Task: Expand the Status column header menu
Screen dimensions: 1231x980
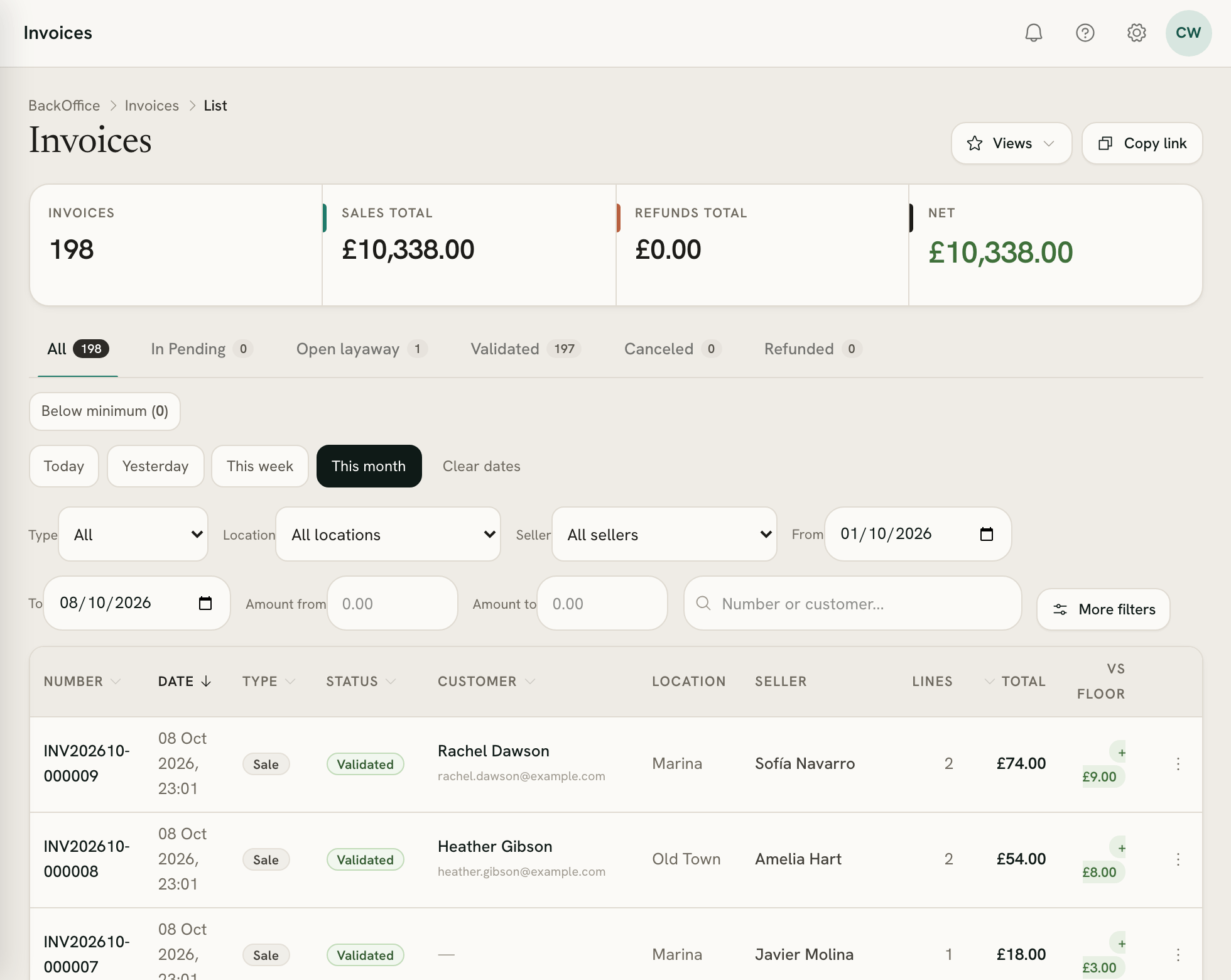Action: 391,682
